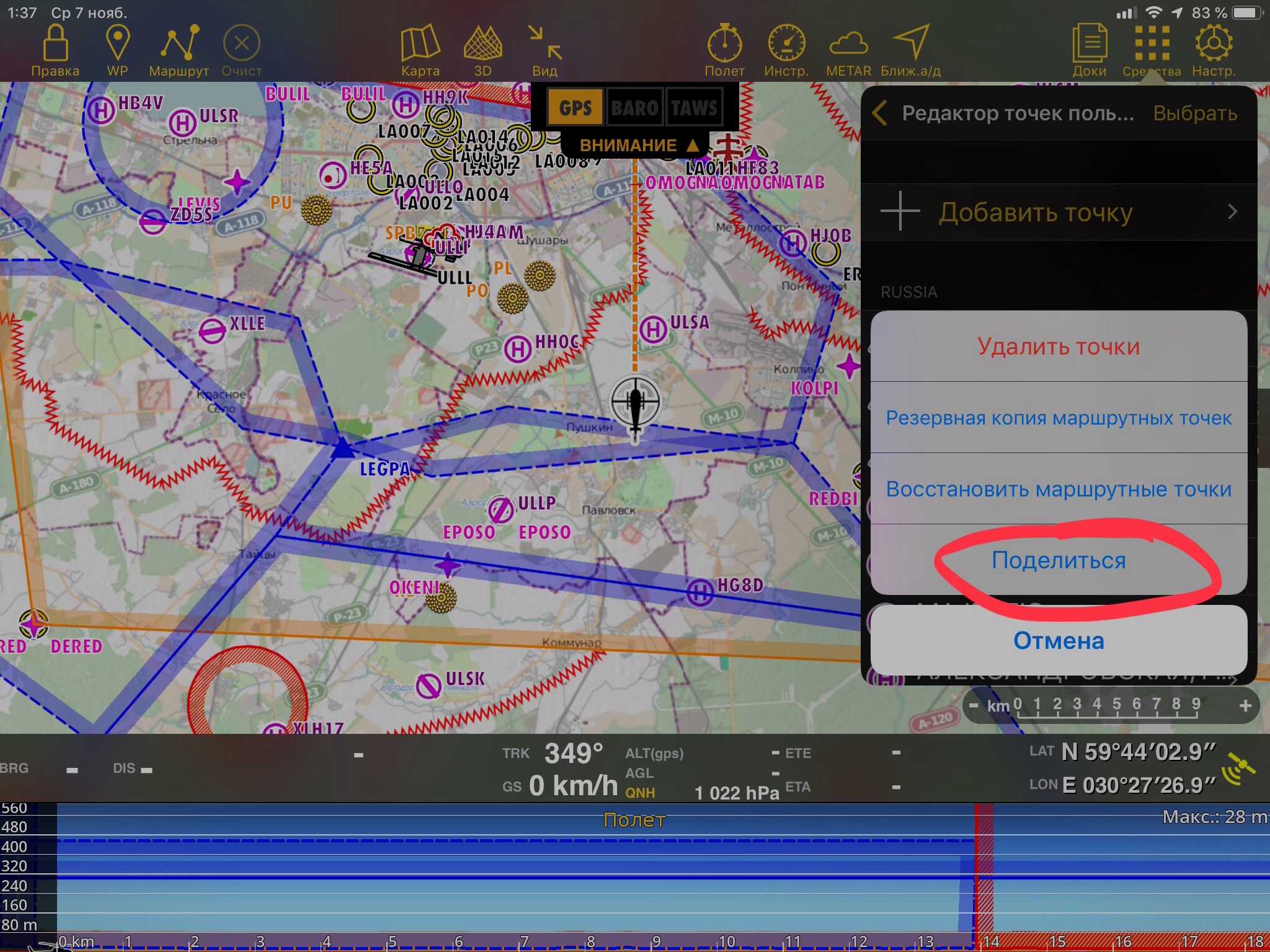The width and height of the screenshot is (1270, 952).
Task: Open the Полет stopwatch tool
Action: 724,45
